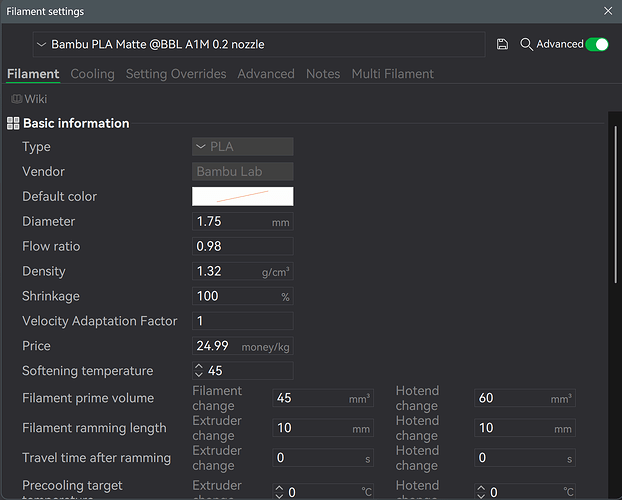622x500 pixels.
Task: Switch to the Filament tab
Action: pos(33,74)
